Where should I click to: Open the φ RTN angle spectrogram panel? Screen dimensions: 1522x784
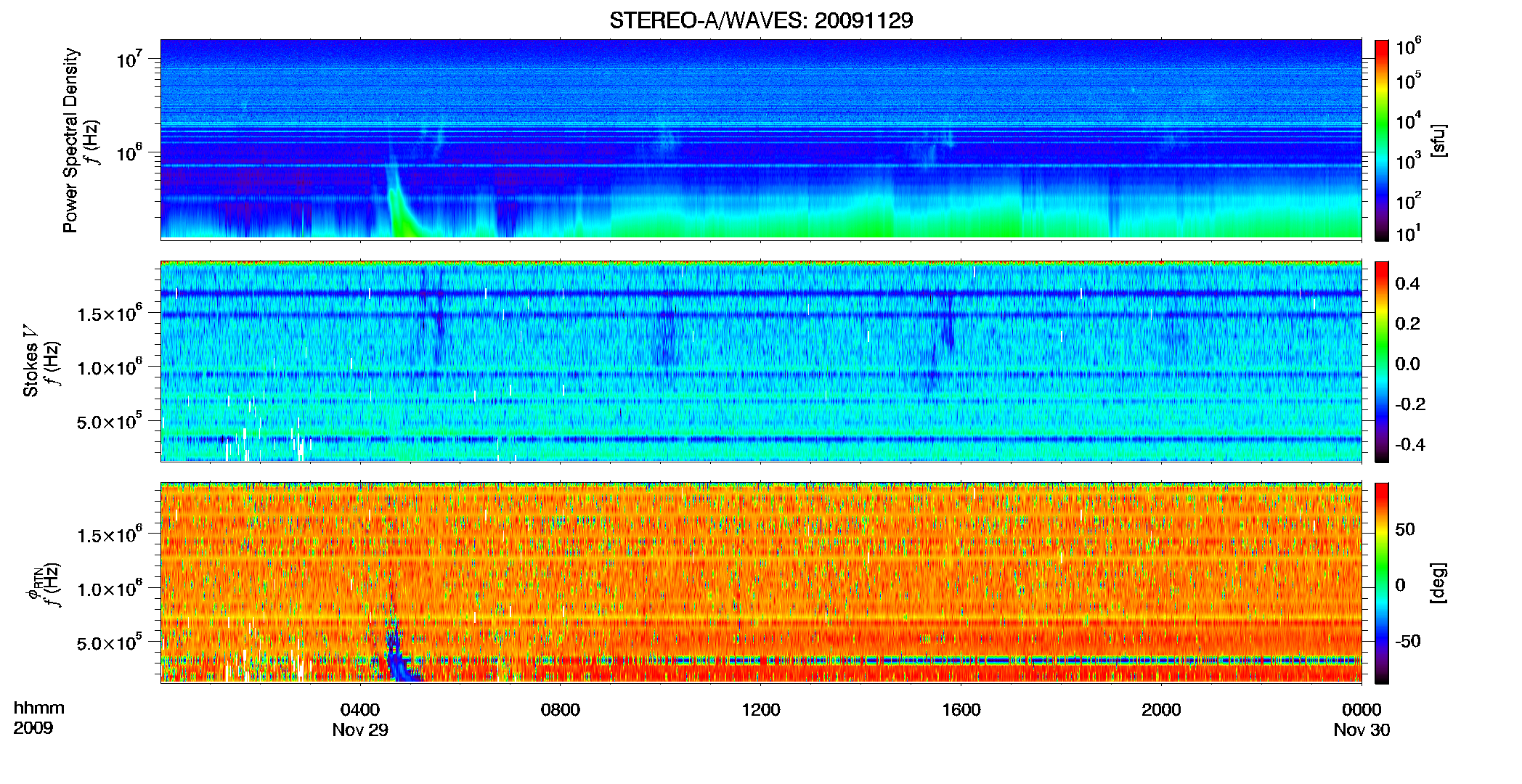761,582
